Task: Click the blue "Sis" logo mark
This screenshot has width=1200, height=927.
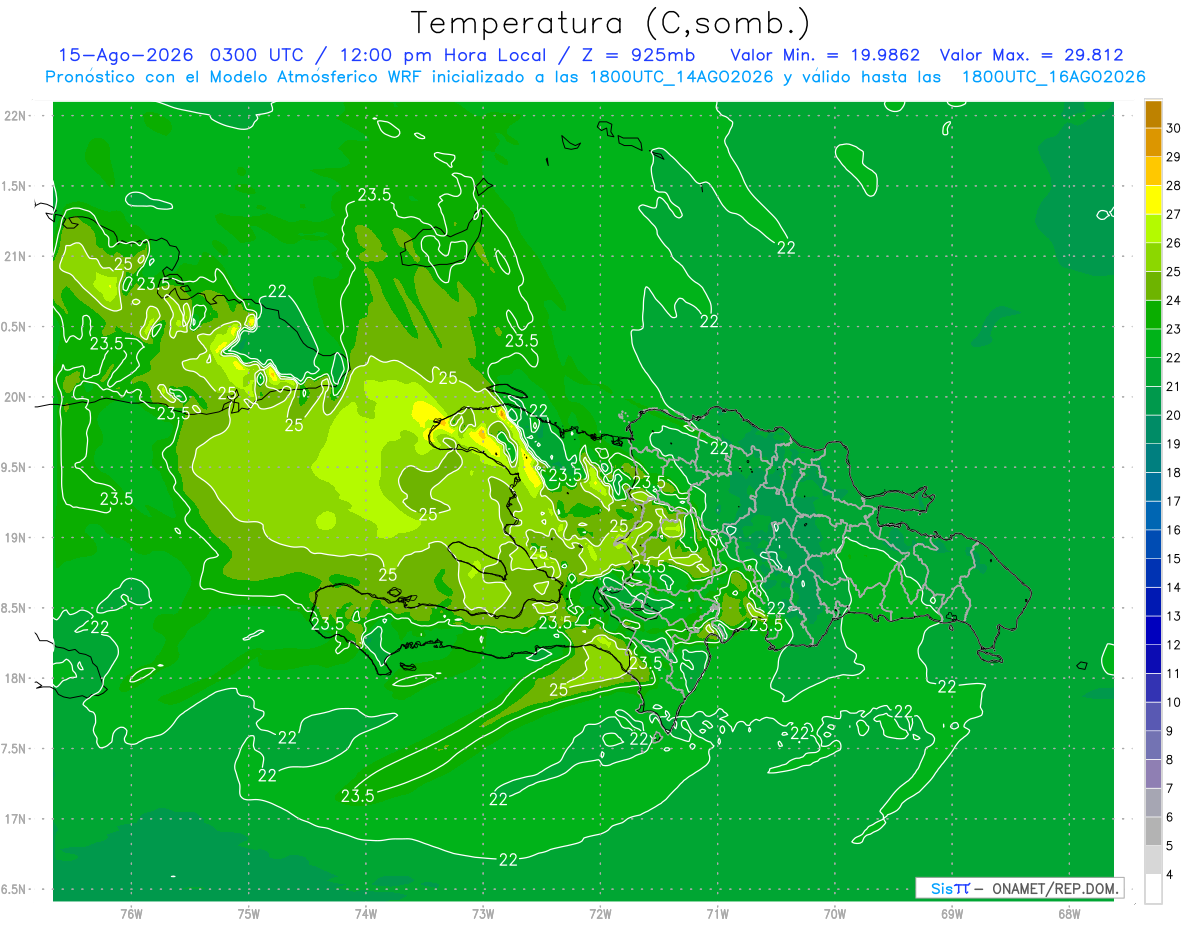Action: [x=942, y=888]
